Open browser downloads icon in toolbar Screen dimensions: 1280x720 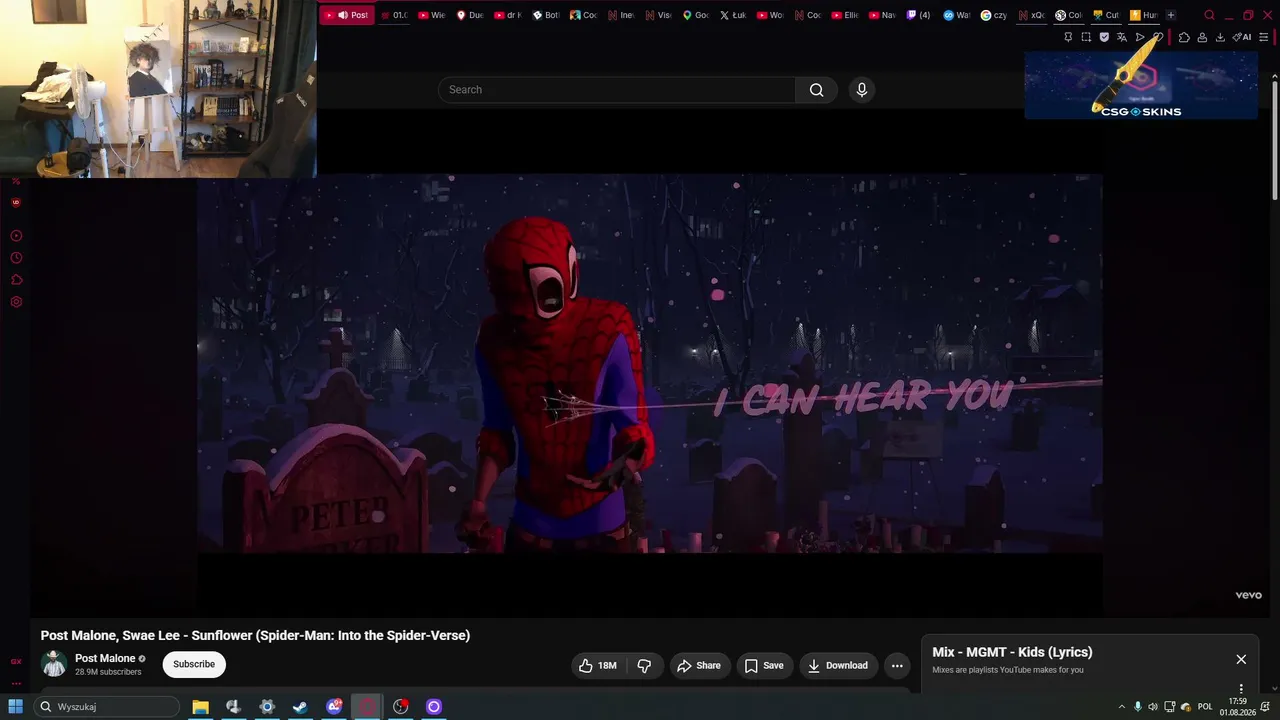pos(1220,38)
